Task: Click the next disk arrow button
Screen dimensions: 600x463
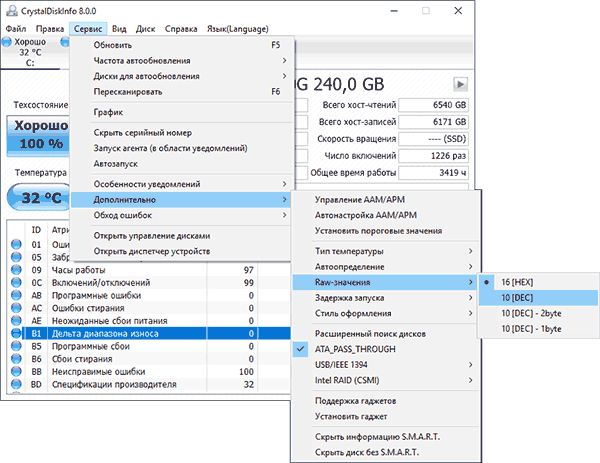Action: pos(460,84)
